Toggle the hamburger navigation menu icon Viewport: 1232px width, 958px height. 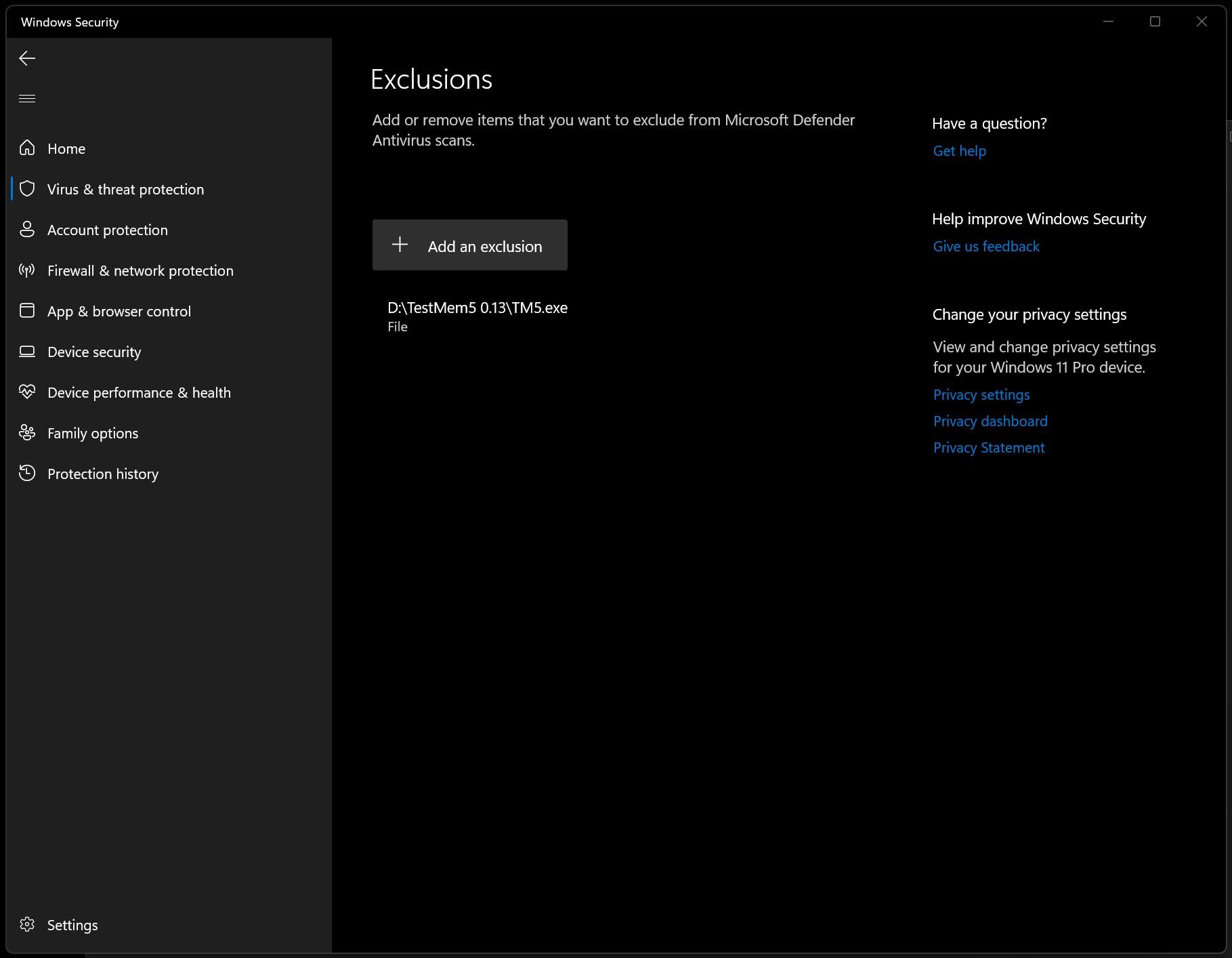point(27,99)
